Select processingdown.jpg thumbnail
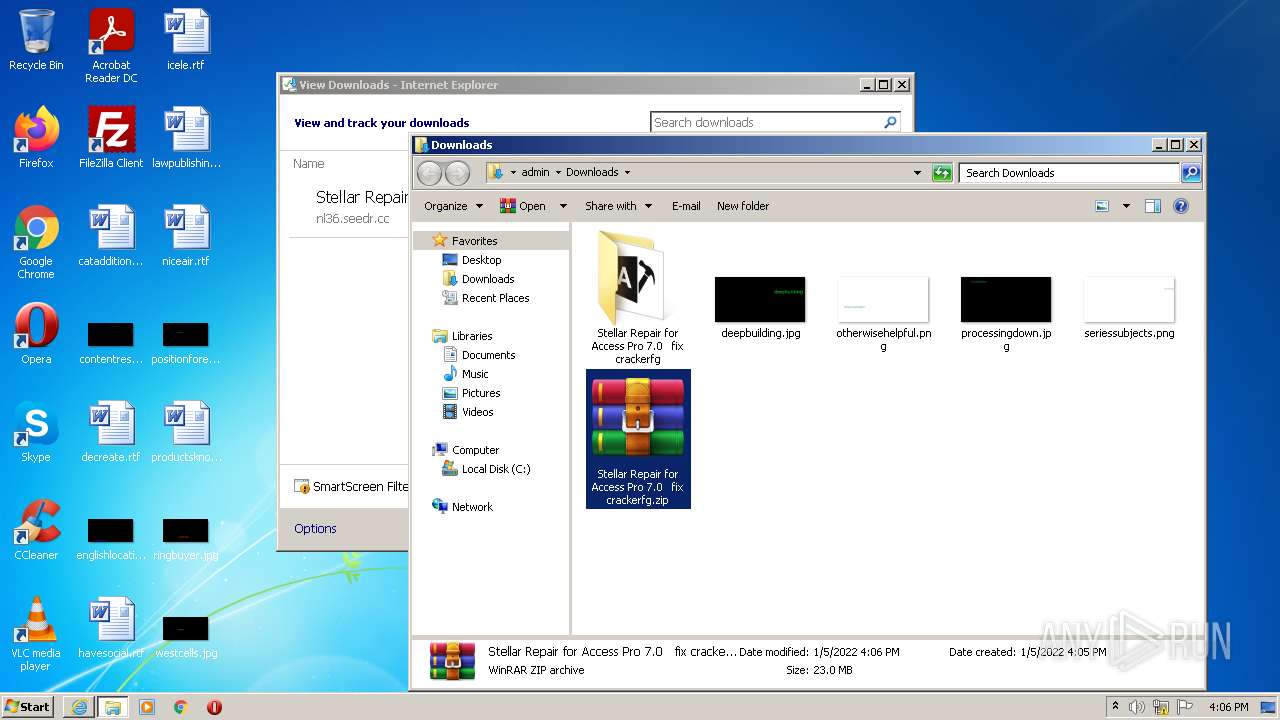Viewport: 1280px width, 720px height. (x=1006, y=314)
